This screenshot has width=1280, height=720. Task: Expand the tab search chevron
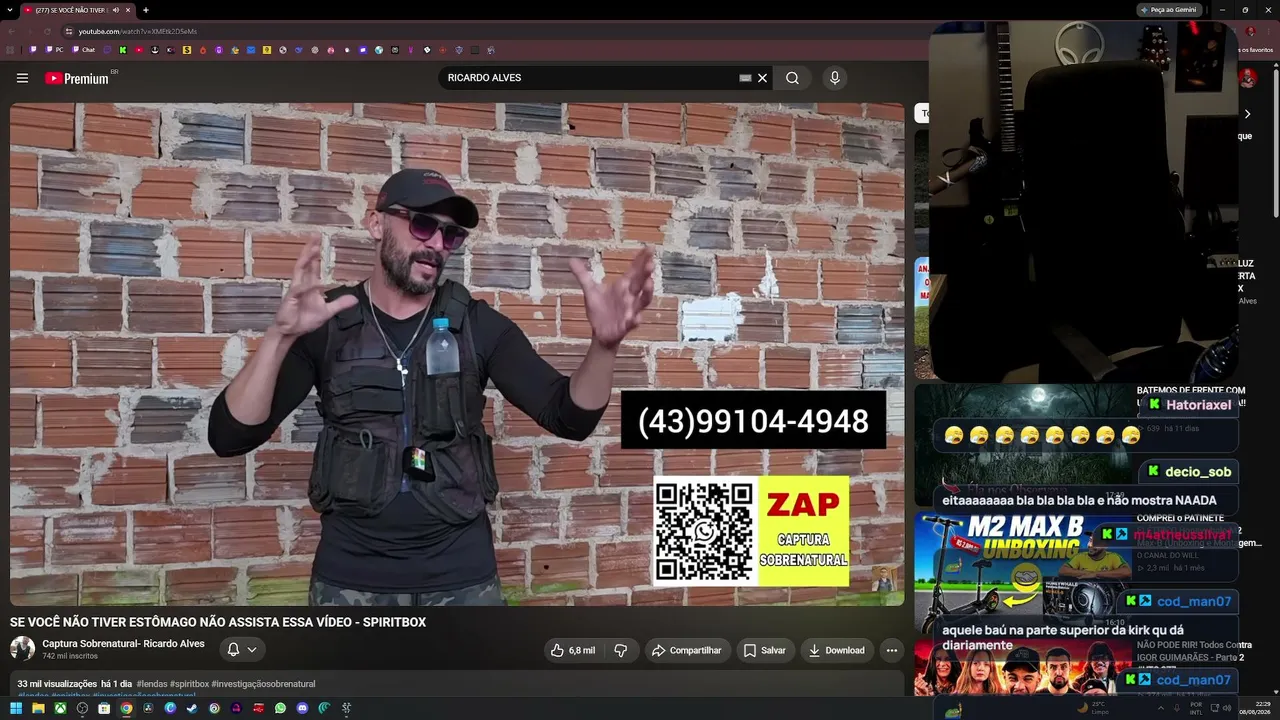click(x=10, y=10)
